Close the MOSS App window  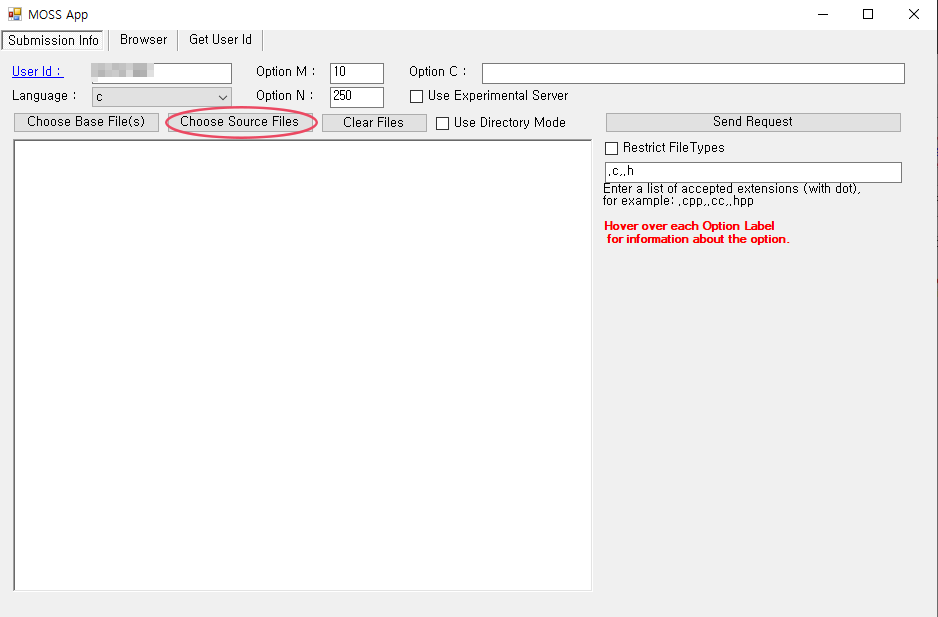click(913, 14)
